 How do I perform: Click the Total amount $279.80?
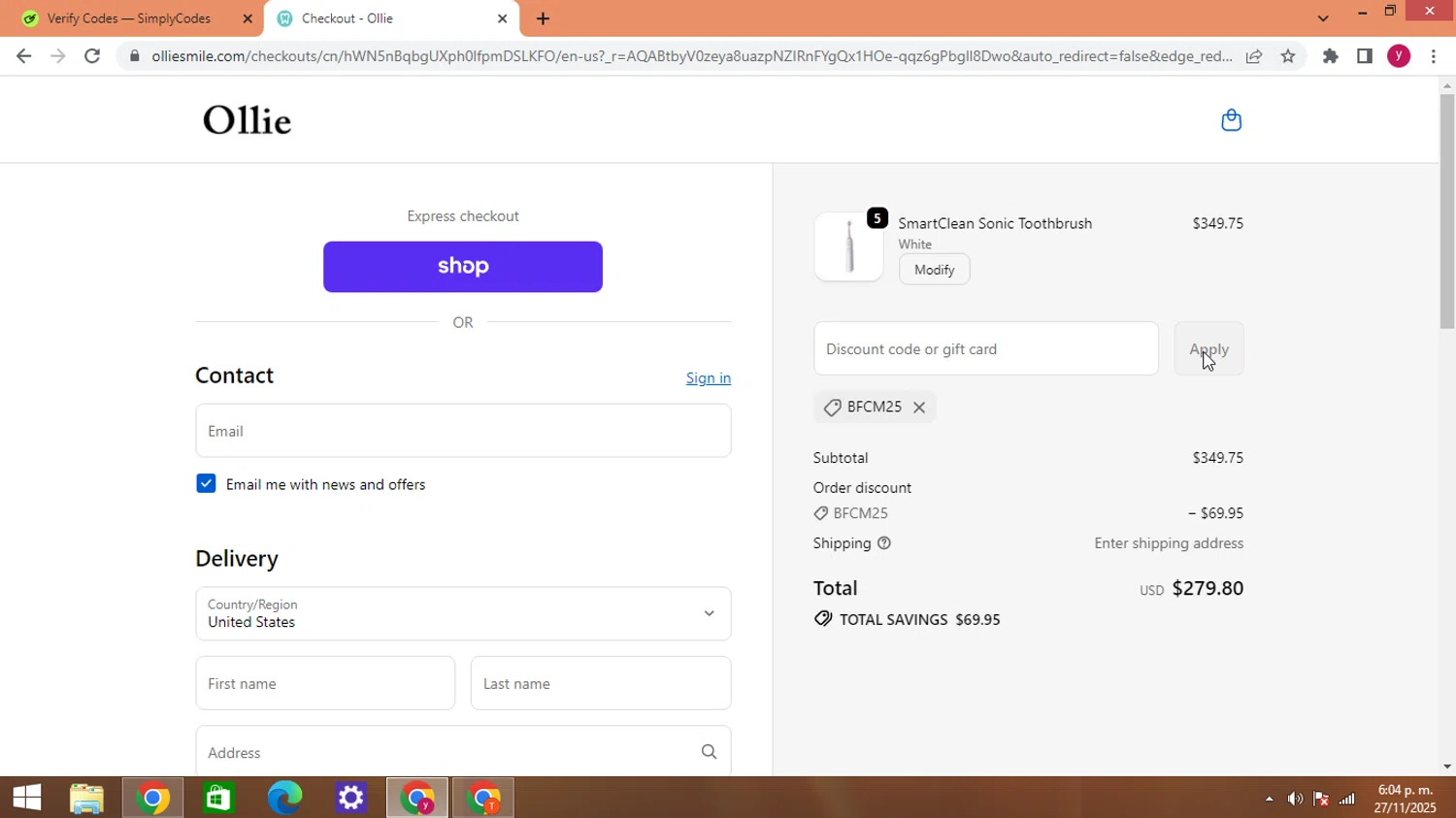pos(1208,588)
